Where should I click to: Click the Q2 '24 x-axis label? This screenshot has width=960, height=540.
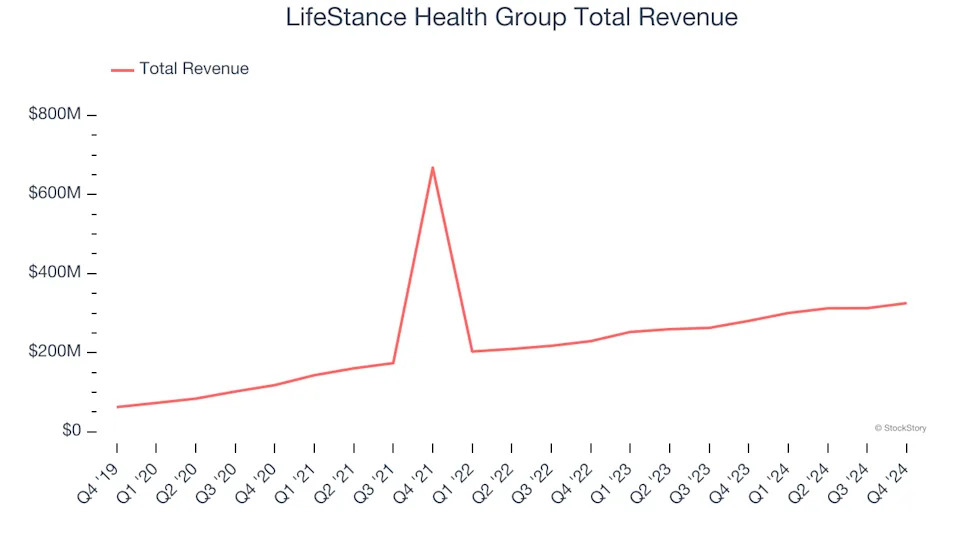(808, 483)
